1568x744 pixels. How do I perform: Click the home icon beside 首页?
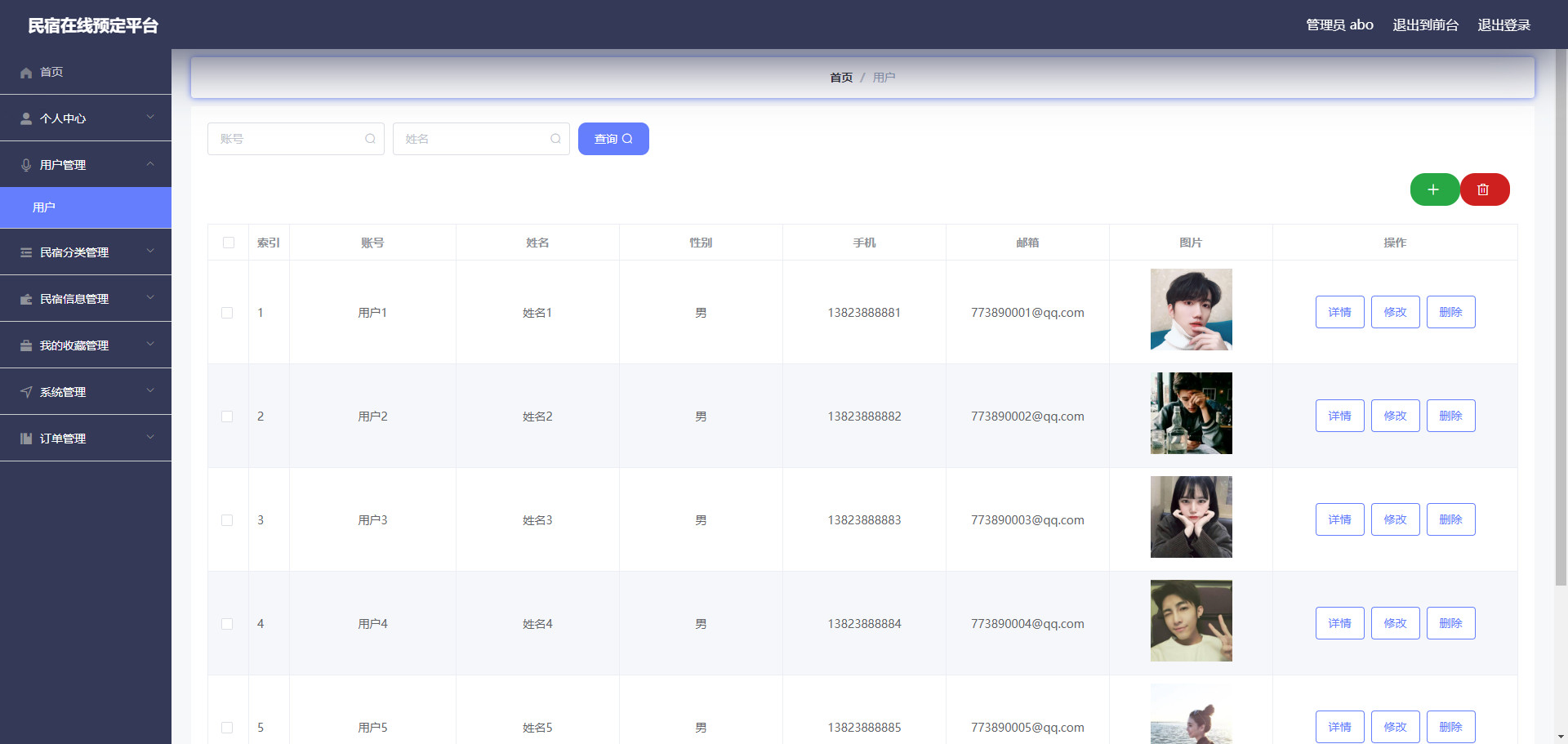tap(26, 73)
